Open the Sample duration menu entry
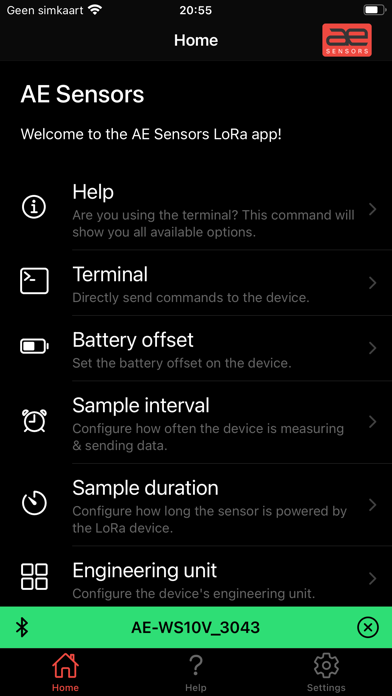 point(196,505)
